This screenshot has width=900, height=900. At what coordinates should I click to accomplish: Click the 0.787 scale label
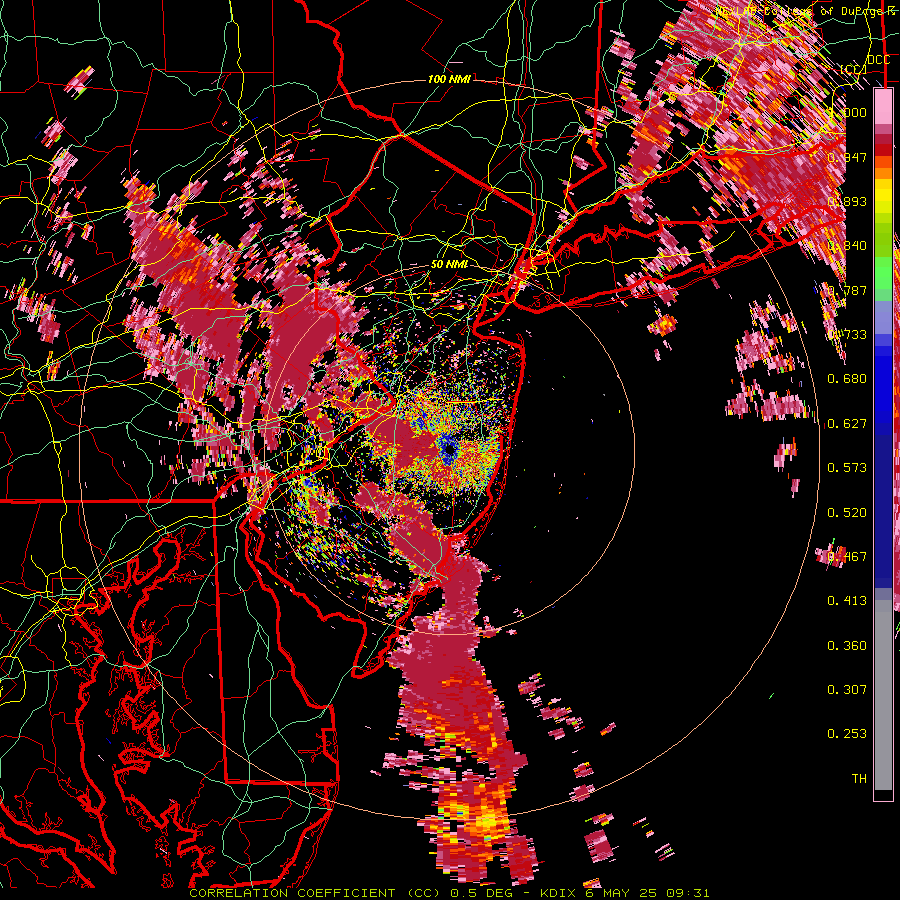point(847,290)
